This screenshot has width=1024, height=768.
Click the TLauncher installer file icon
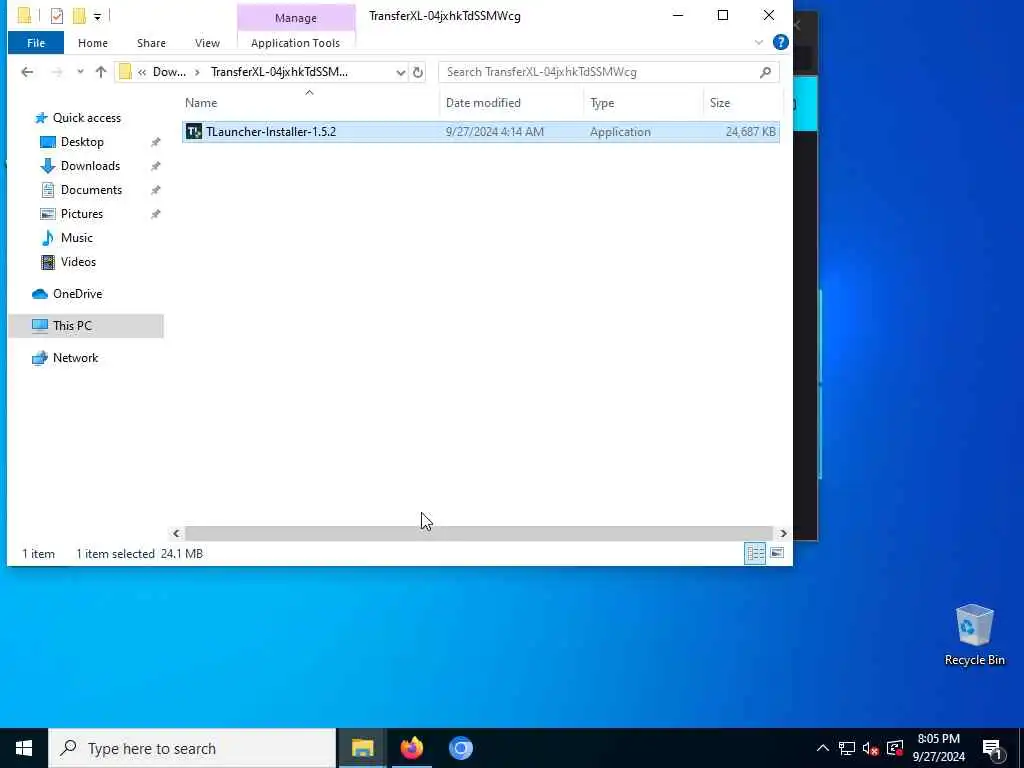pyautogui.click(x=194, y=131)
